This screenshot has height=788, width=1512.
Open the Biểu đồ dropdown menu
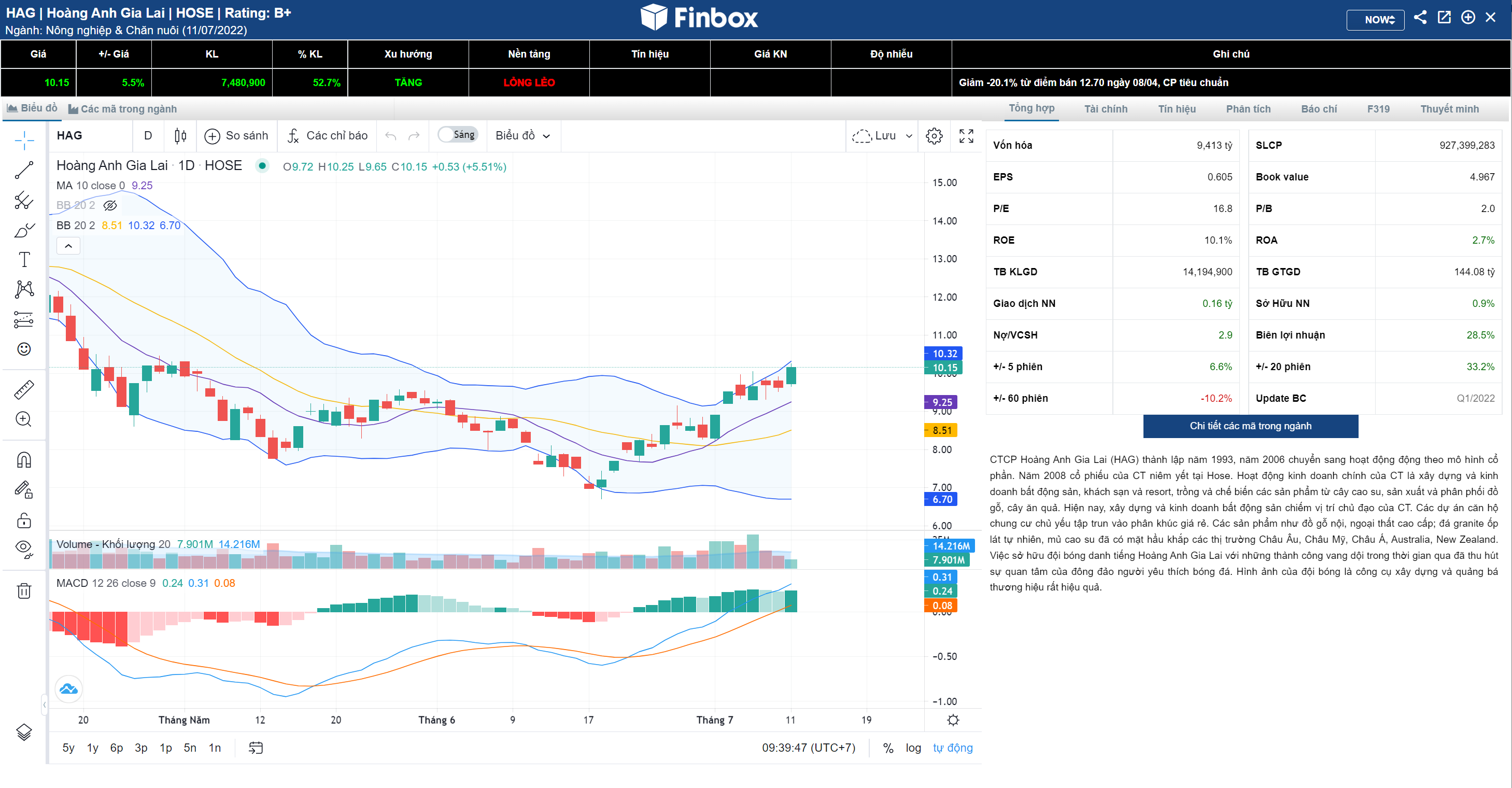pos(522,136)
